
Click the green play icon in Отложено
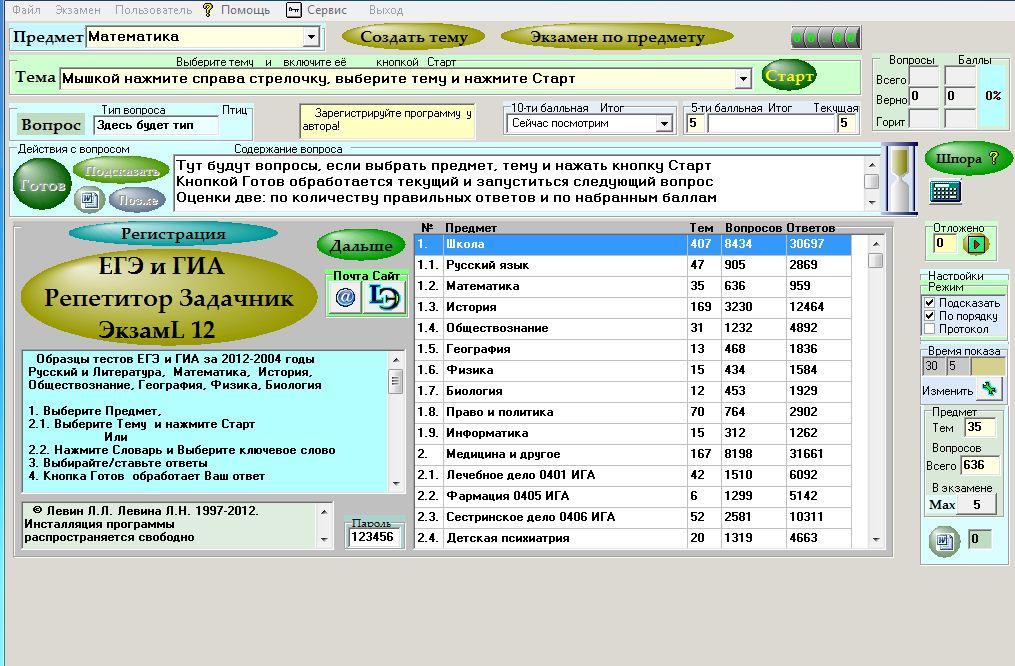point(977,244)
